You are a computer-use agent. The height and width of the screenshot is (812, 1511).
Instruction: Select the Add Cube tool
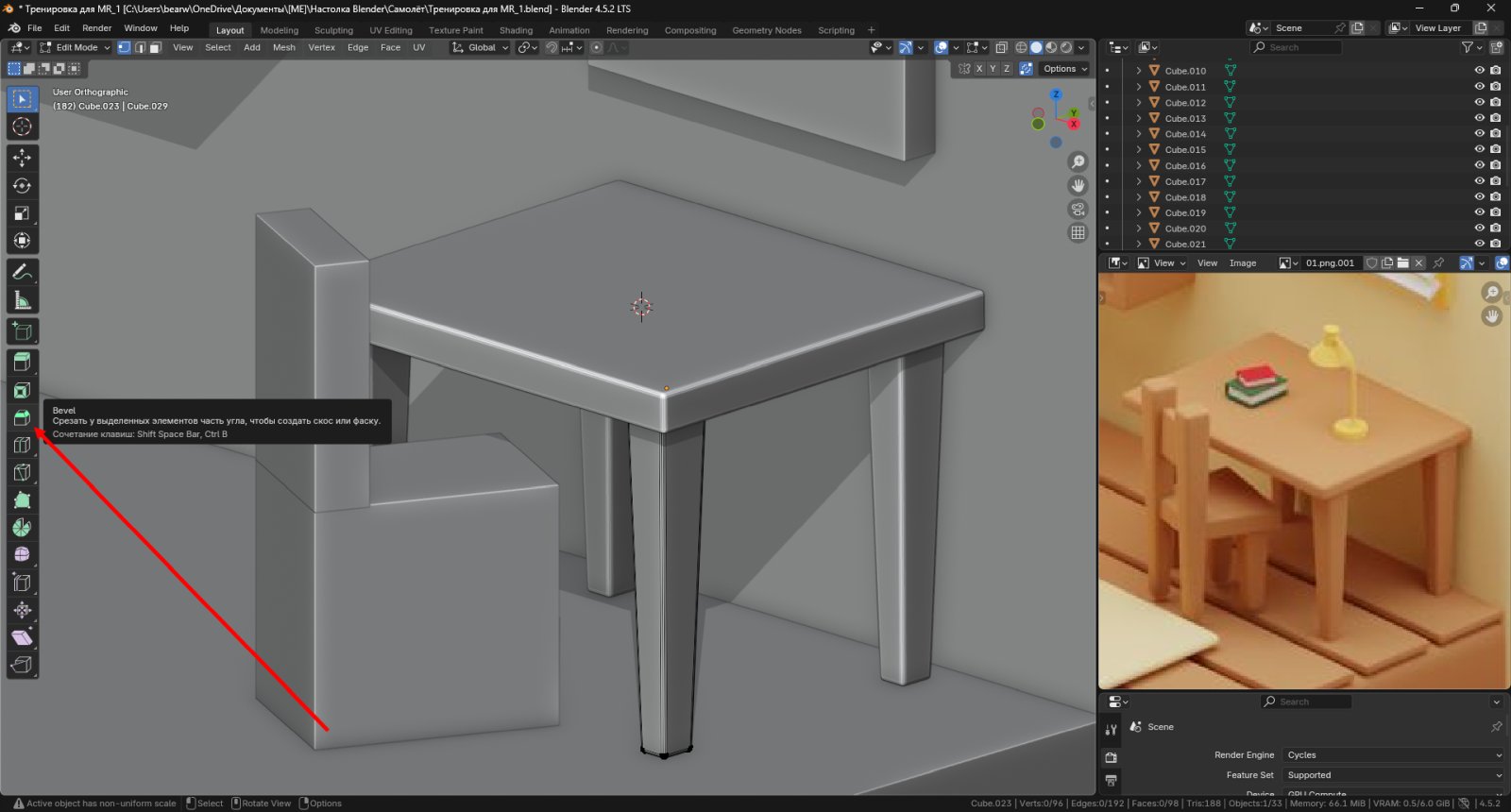pyautogui.click(x=23, y=331)
